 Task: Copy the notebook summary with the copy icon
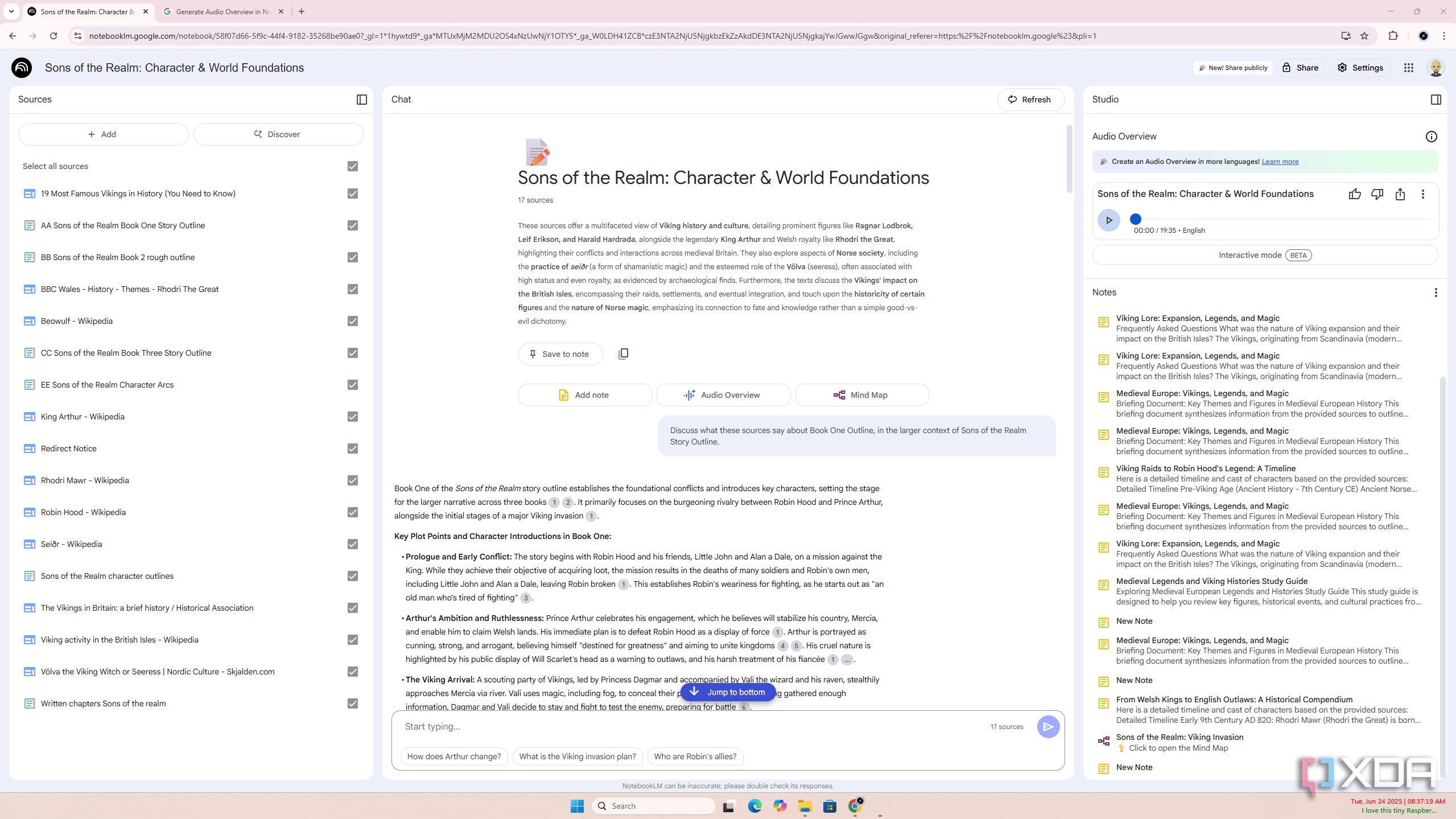click(623, 354)
